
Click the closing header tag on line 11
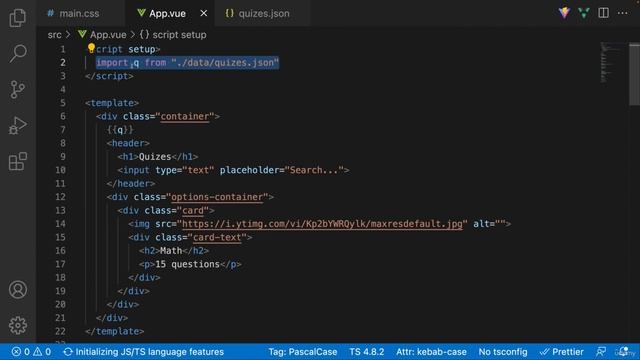(131, 183)
